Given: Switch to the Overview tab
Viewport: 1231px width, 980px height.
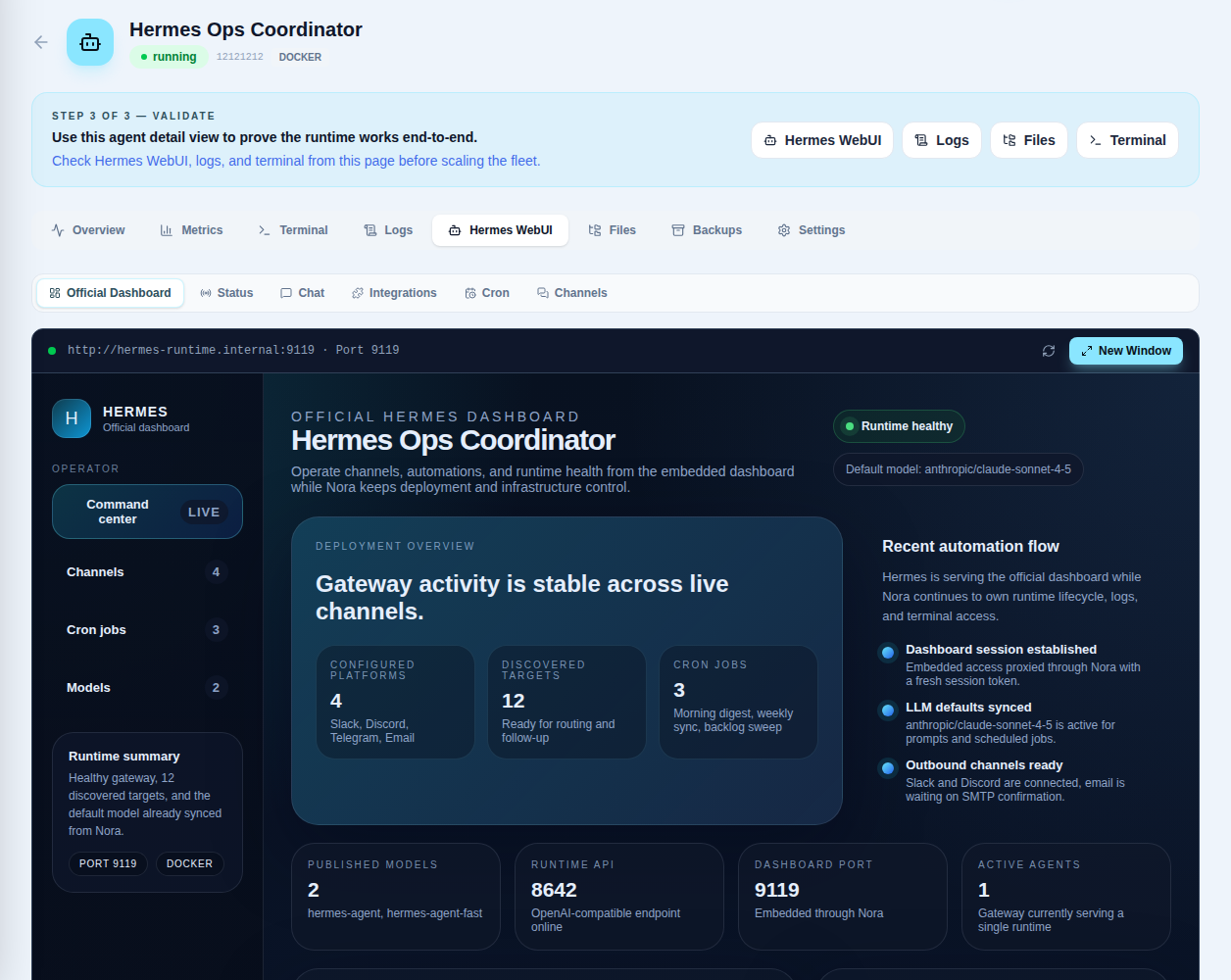Looking at the screenshot, I should [x=88, y=230].
